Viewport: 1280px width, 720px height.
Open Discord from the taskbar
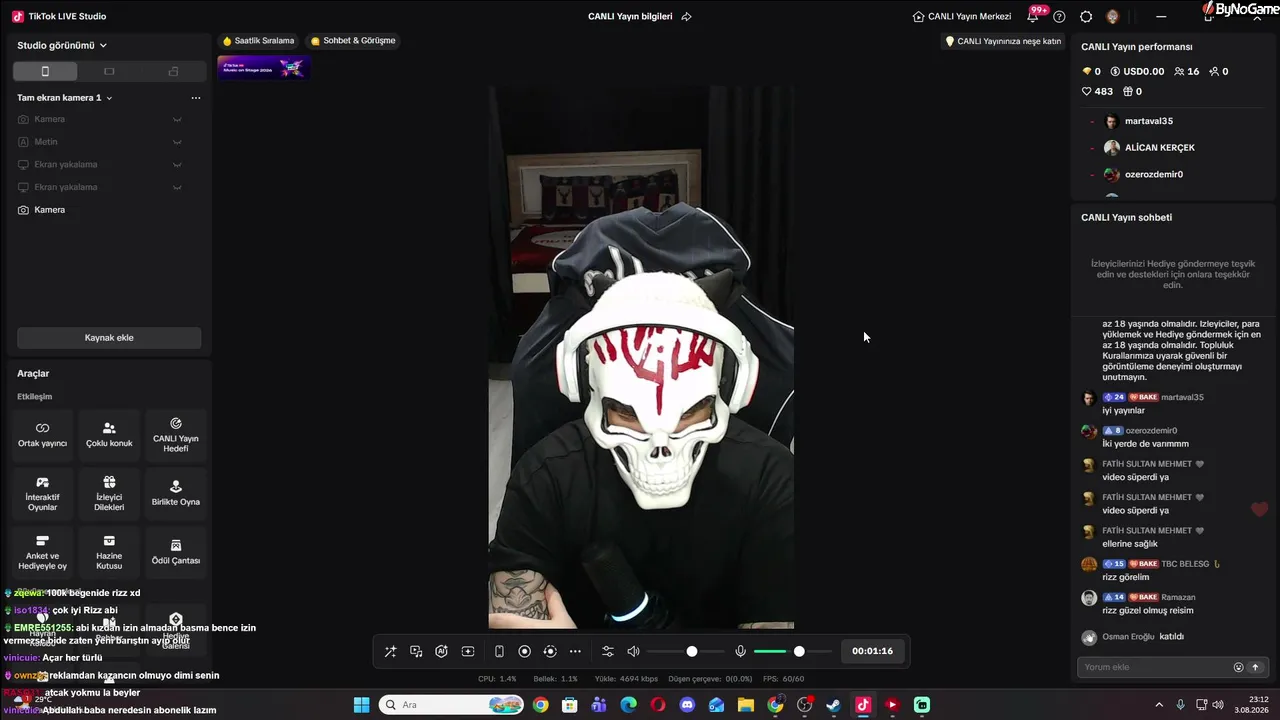pyautogui.click(x=687, y=705)
